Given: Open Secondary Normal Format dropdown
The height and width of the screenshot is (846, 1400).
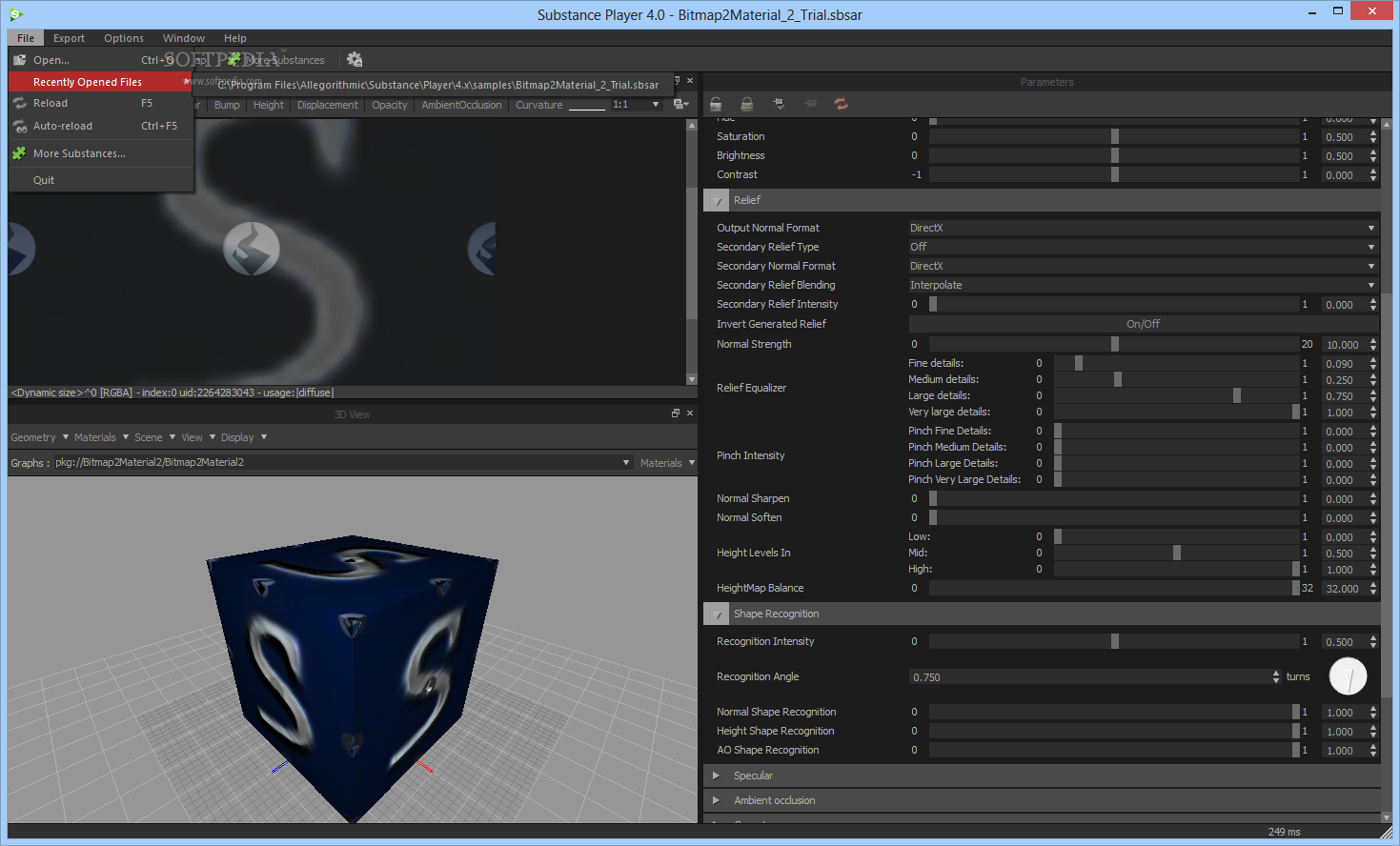Looking at the screenshot, I should pos(1143,266).
